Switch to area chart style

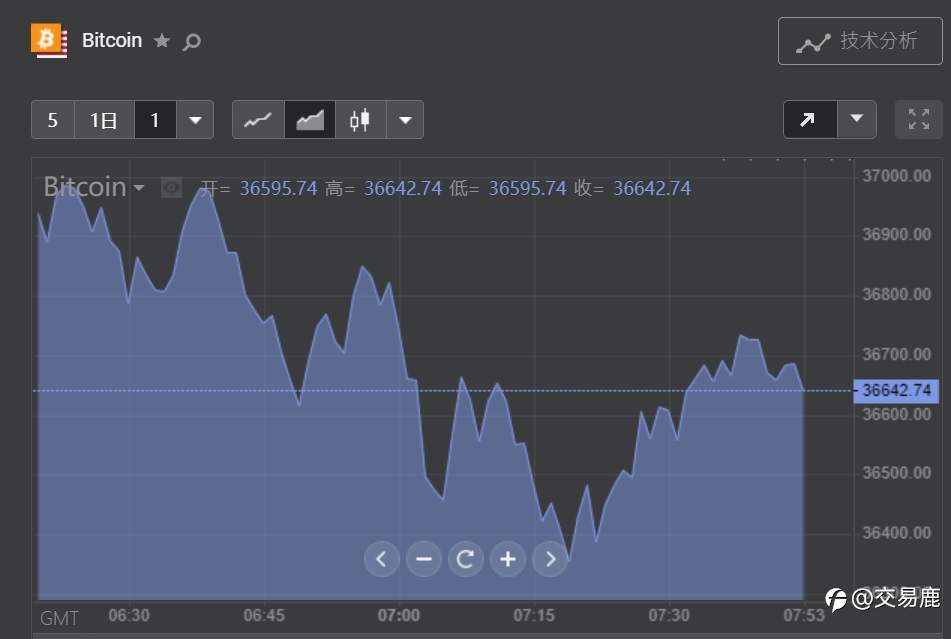(310, 120)
